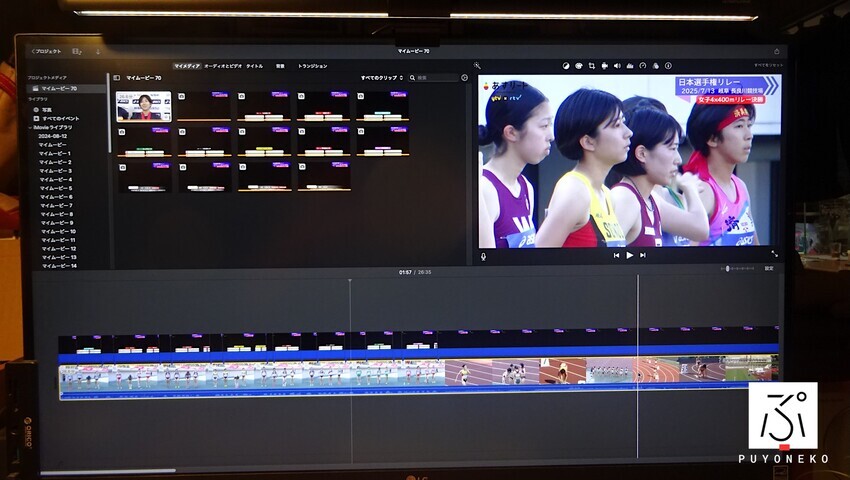Screen dimensions: 850x480
Task: Click the timeline horizontal scrollbar
Action: tap(108, 471)
